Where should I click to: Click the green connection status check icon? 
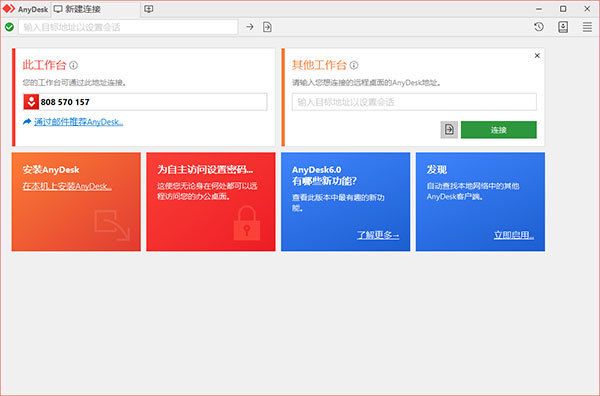point(9,27)
